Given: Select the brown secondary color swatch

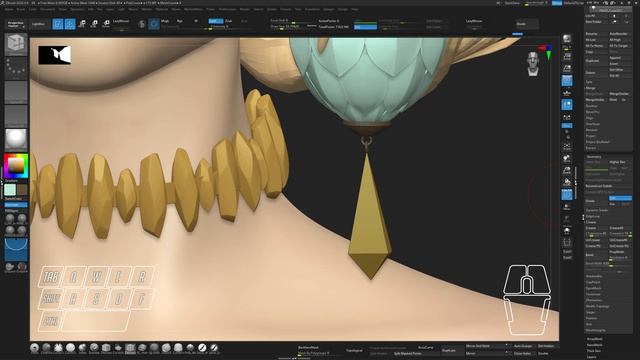Looking at the screenshot, I should [x=22, y=190].
